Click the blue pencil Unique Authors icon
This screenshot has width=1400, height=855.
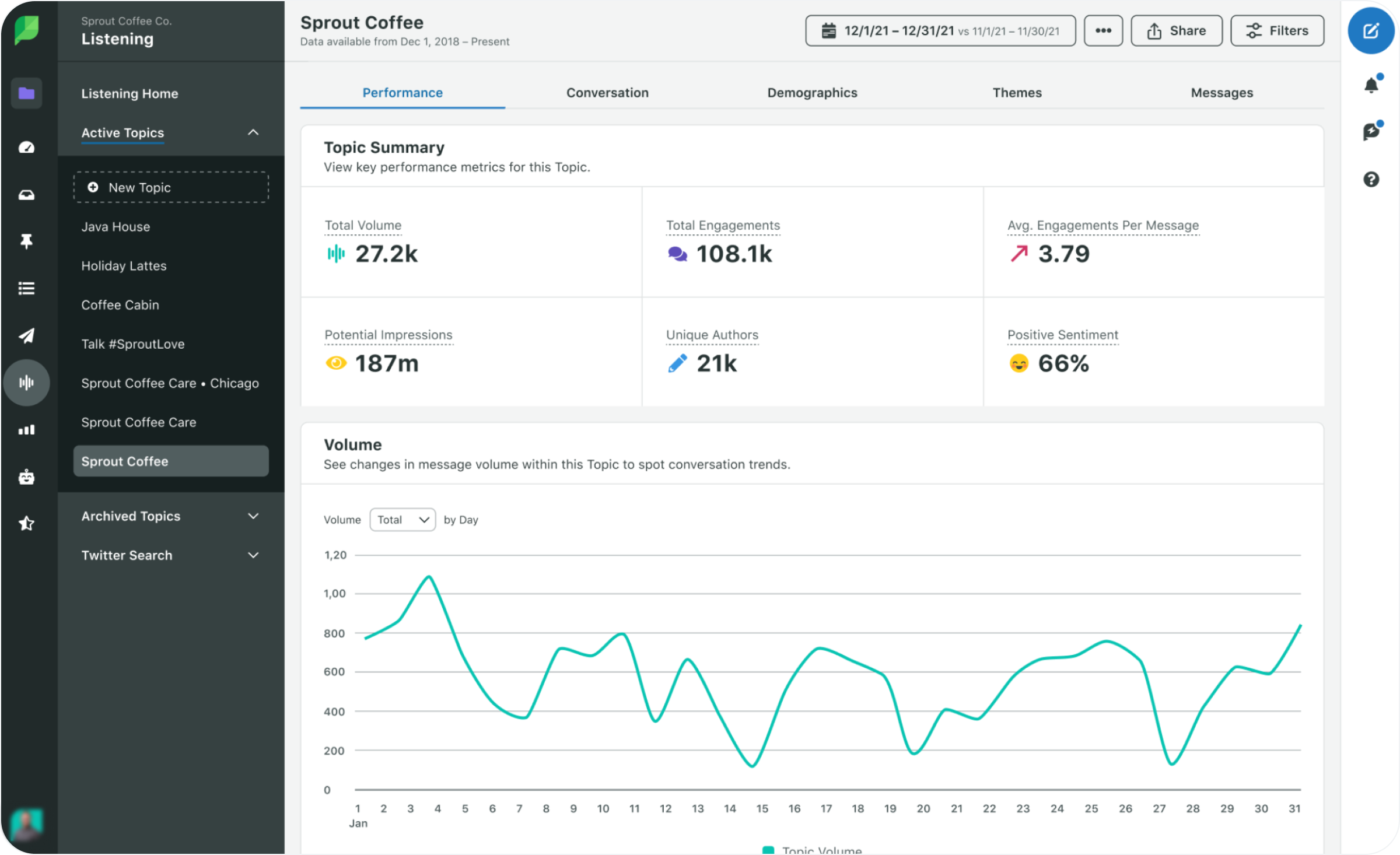coord(677,363)
